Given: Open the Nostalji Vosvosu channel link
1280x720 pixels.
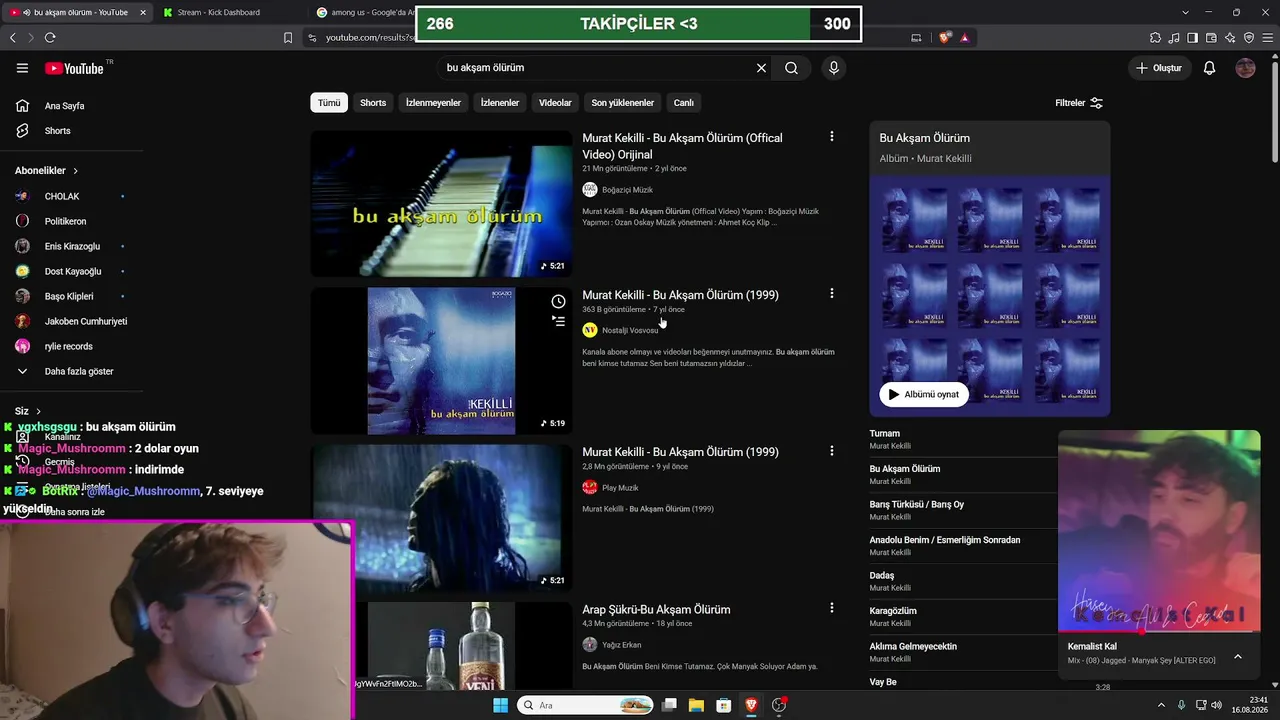Looking at the screenshot, I should 630,330.
